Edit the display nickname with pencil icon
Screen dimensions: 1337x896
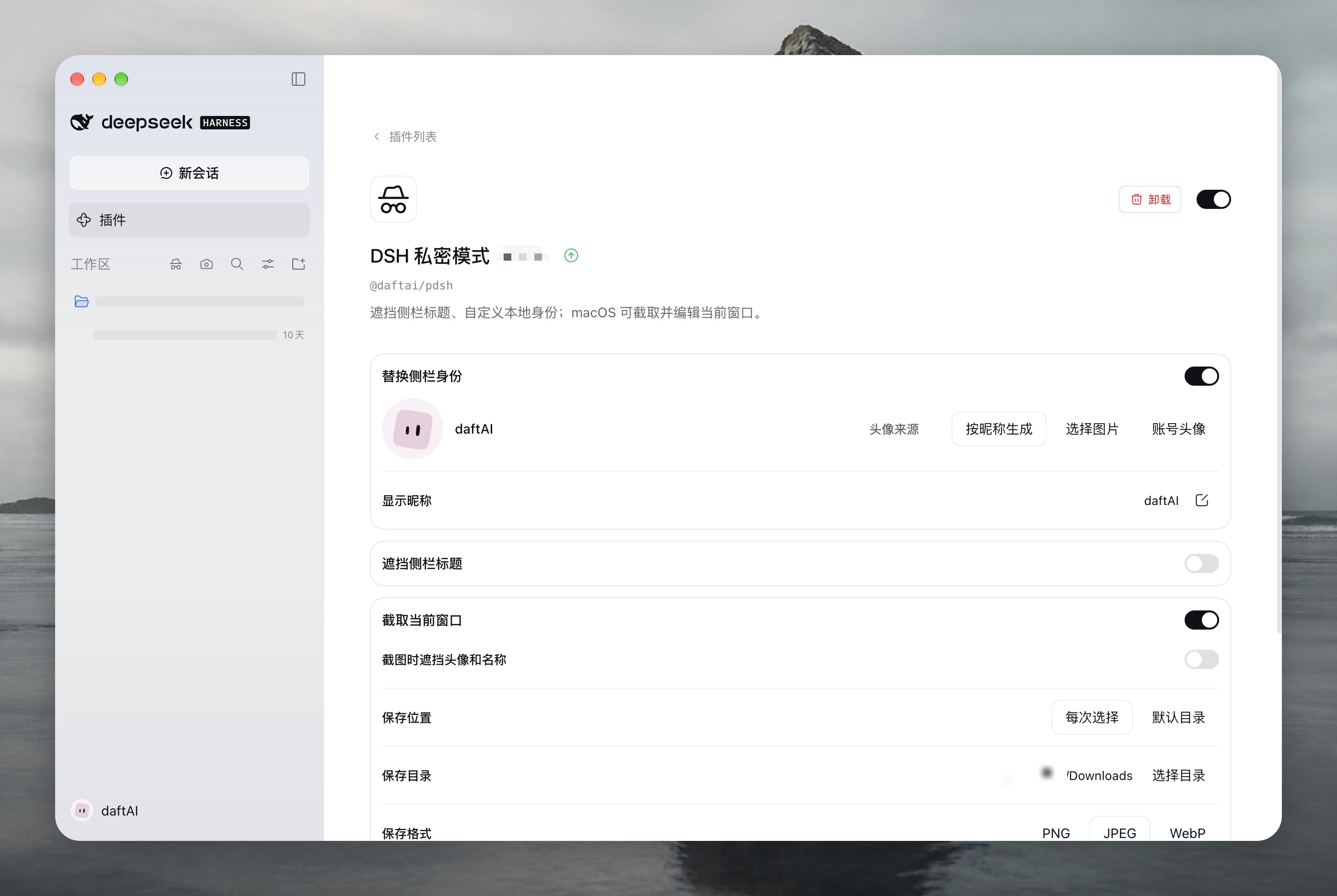[1201, 501]
